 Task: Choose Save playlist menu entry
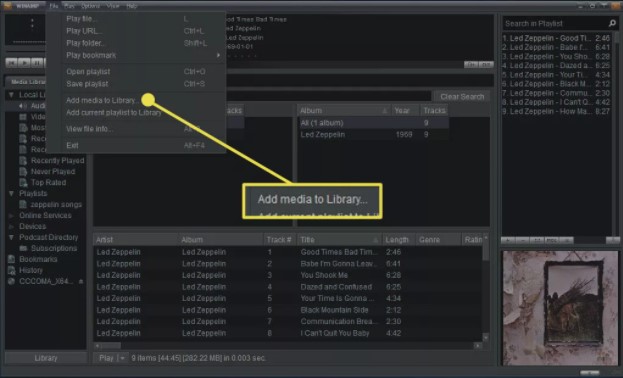tap(136, 84)
